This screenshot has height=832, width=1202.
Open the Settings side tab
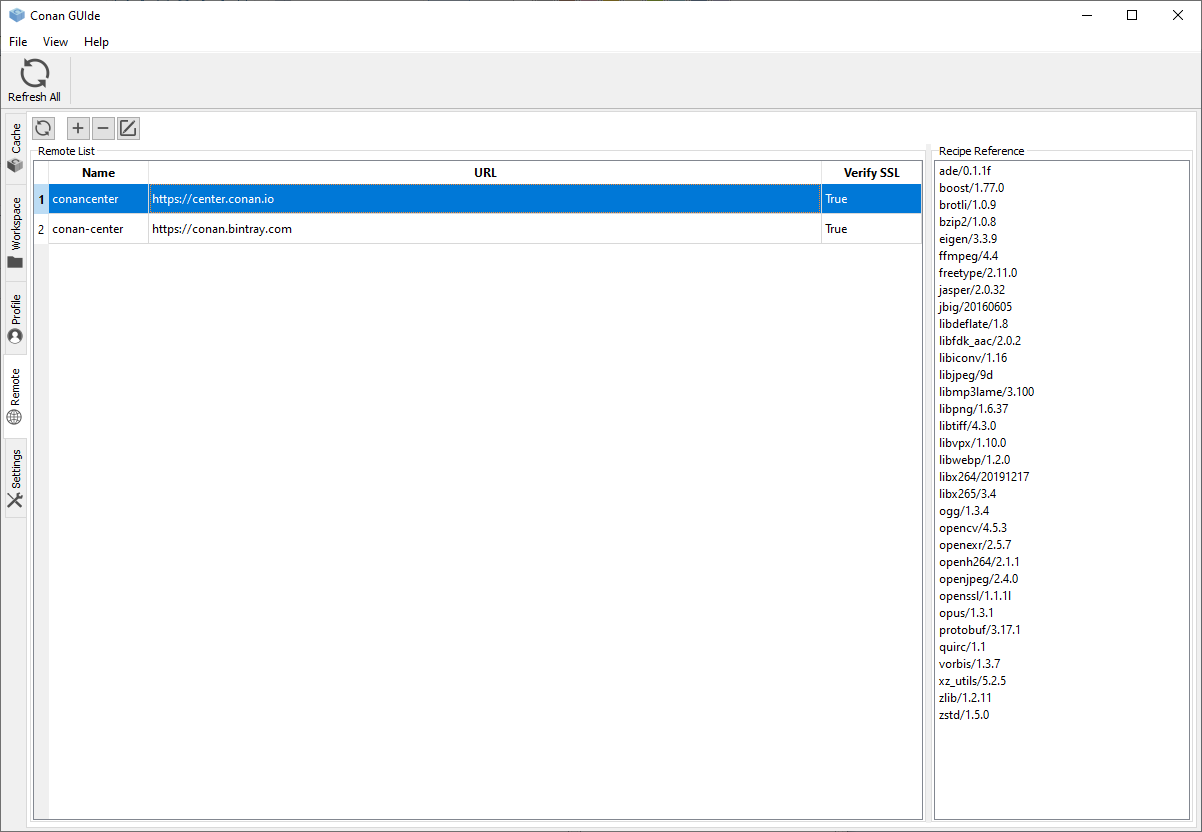click(15, 478)
